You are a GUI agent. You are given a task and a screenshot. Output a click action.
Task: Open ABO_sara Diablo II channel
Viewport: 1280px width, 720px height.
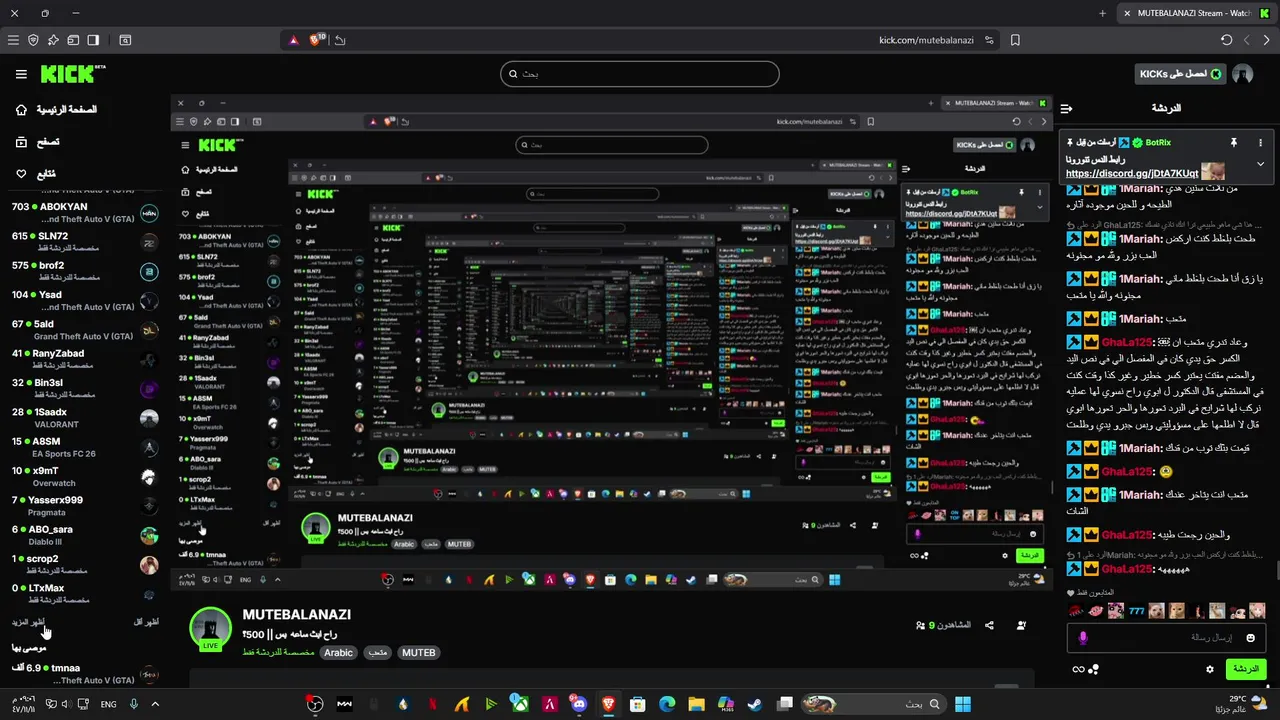coord(85,535)
